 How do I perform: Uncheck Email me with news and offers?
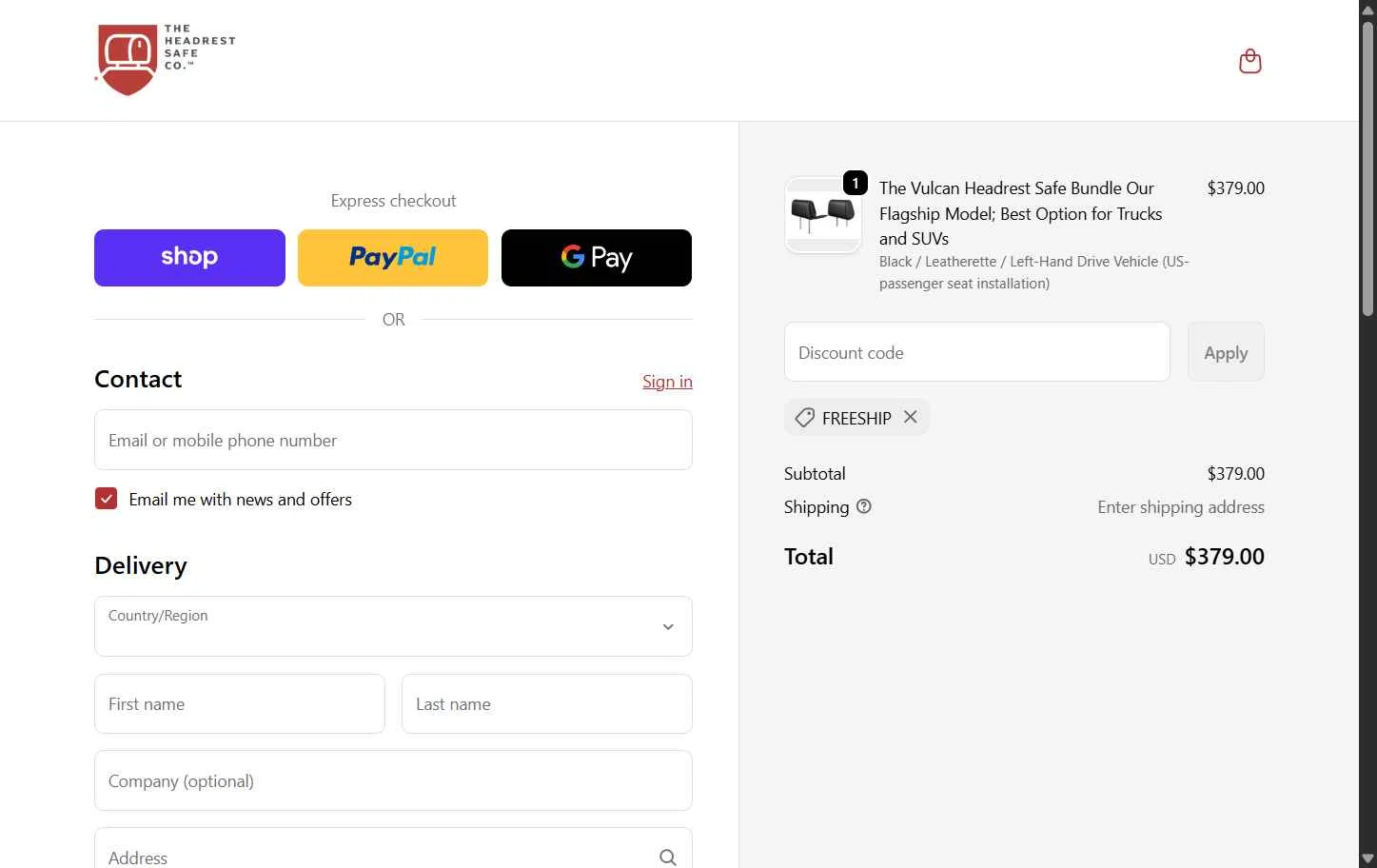click(x=106, y=499)
